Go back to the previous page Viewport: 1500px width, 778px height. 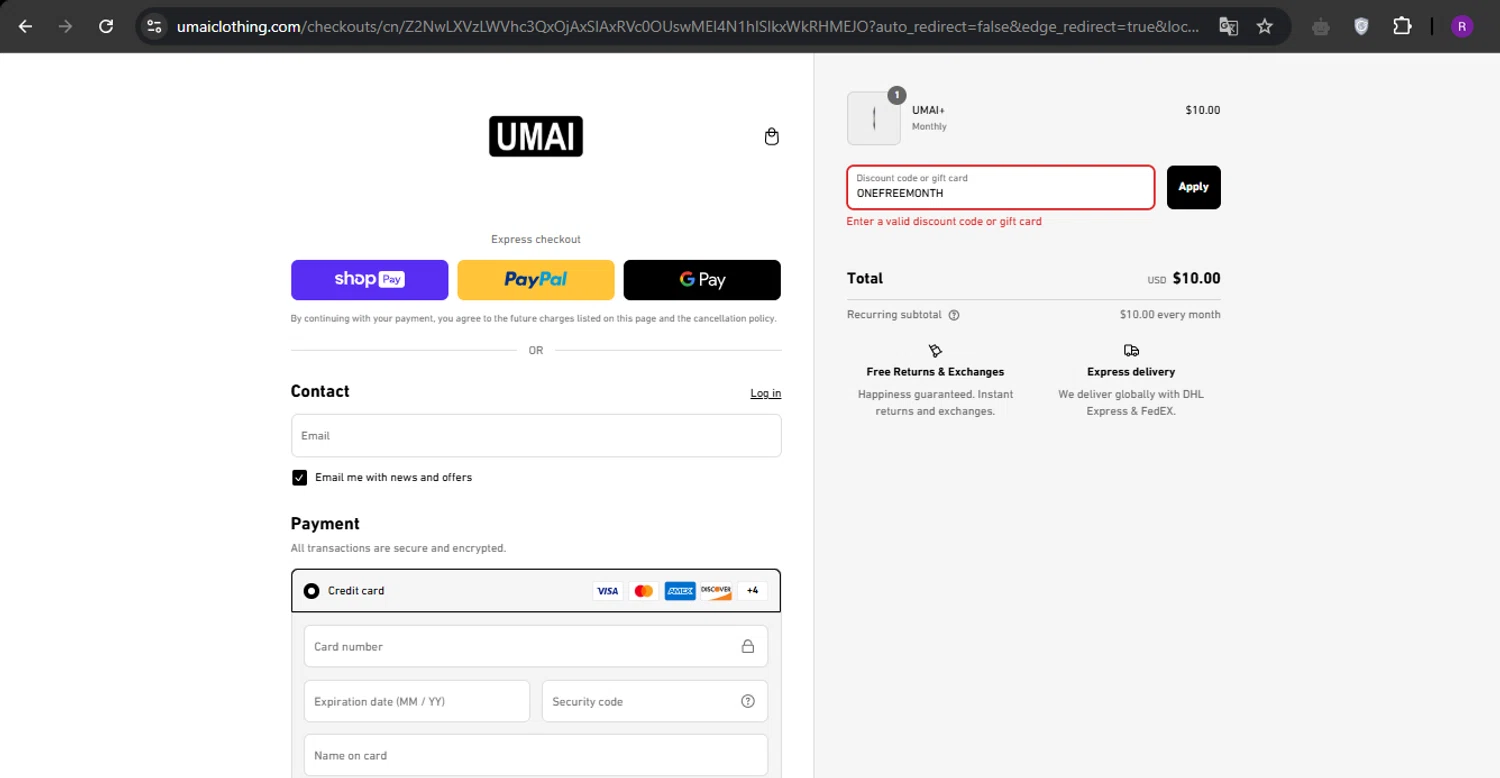pos(26,27)
